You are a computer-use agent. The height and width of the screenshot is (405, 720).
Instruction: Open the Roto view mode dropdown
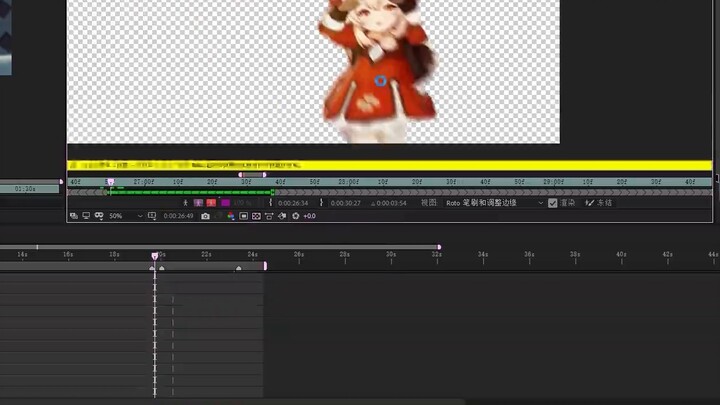(x=495, y=203)
